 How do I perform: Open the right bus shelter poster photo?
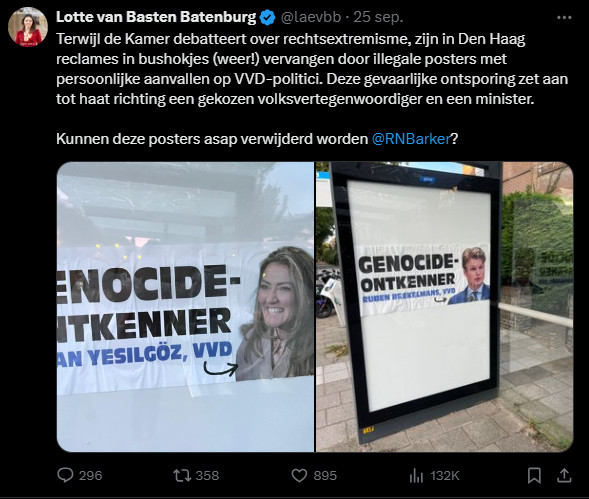[444, 307]
